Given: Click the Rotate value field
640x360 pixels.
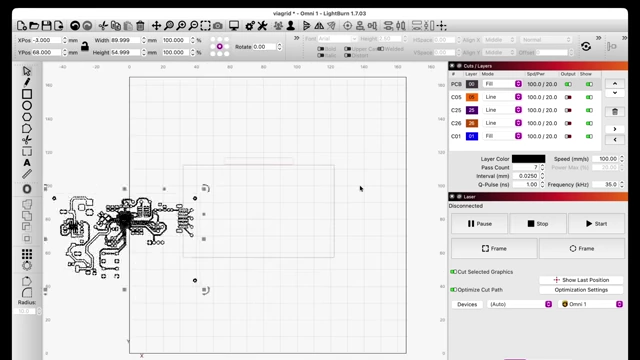Looking at the screenshot, I should click(x=264, y=47).
